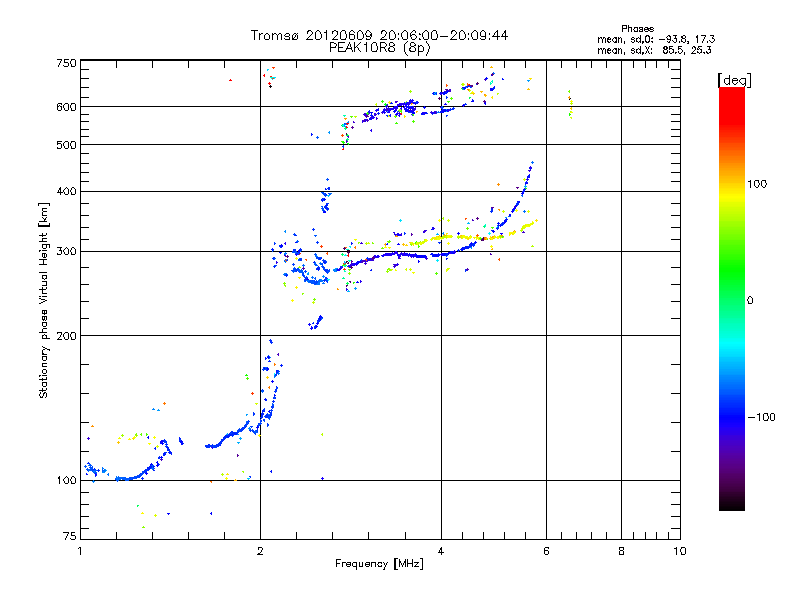Click the y-axis tick label '500'
The height and width of the screenshot is (600, 800).
click(66, 145)
